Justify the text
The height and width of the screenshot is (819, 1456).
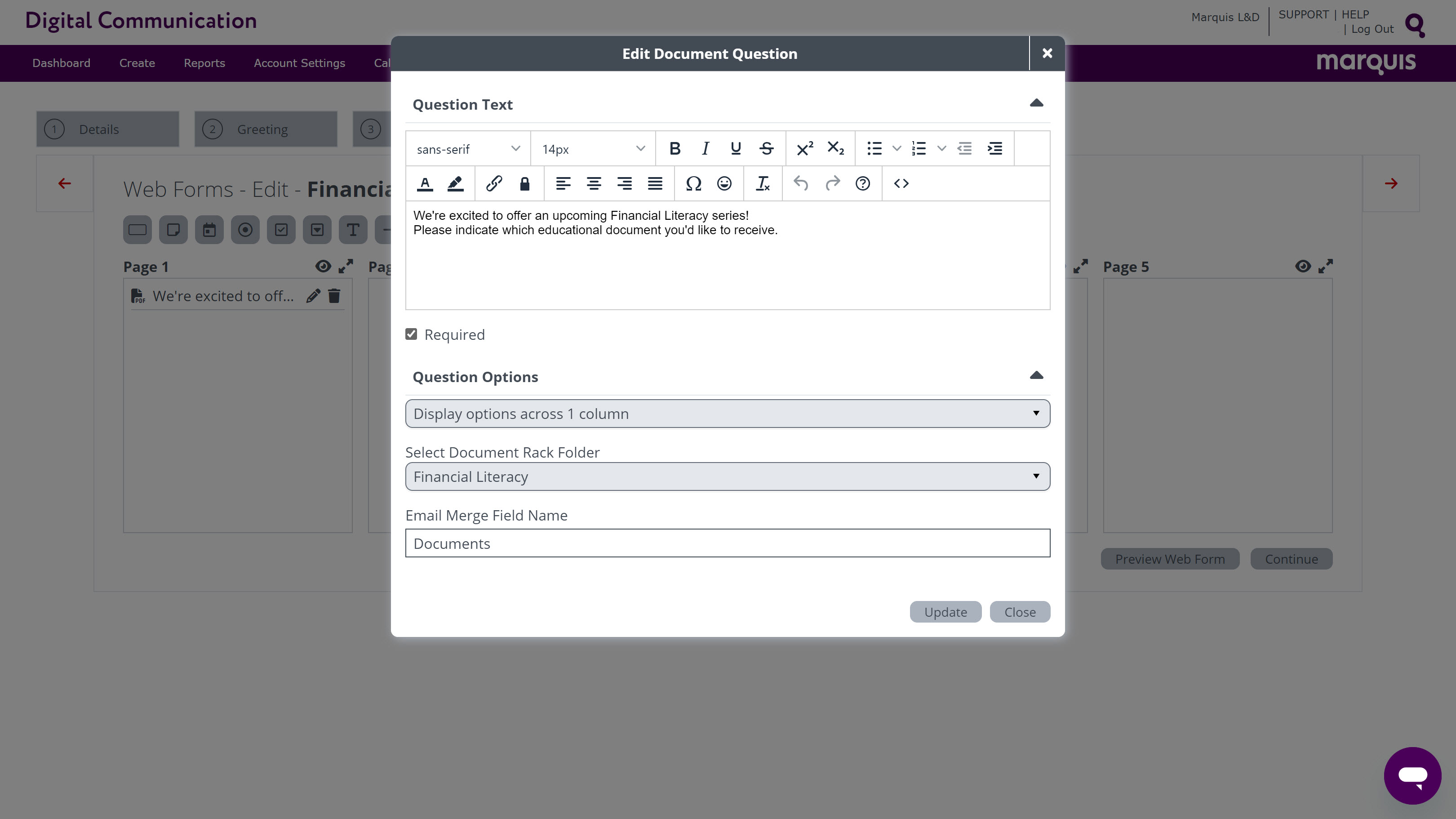point(655,184)
